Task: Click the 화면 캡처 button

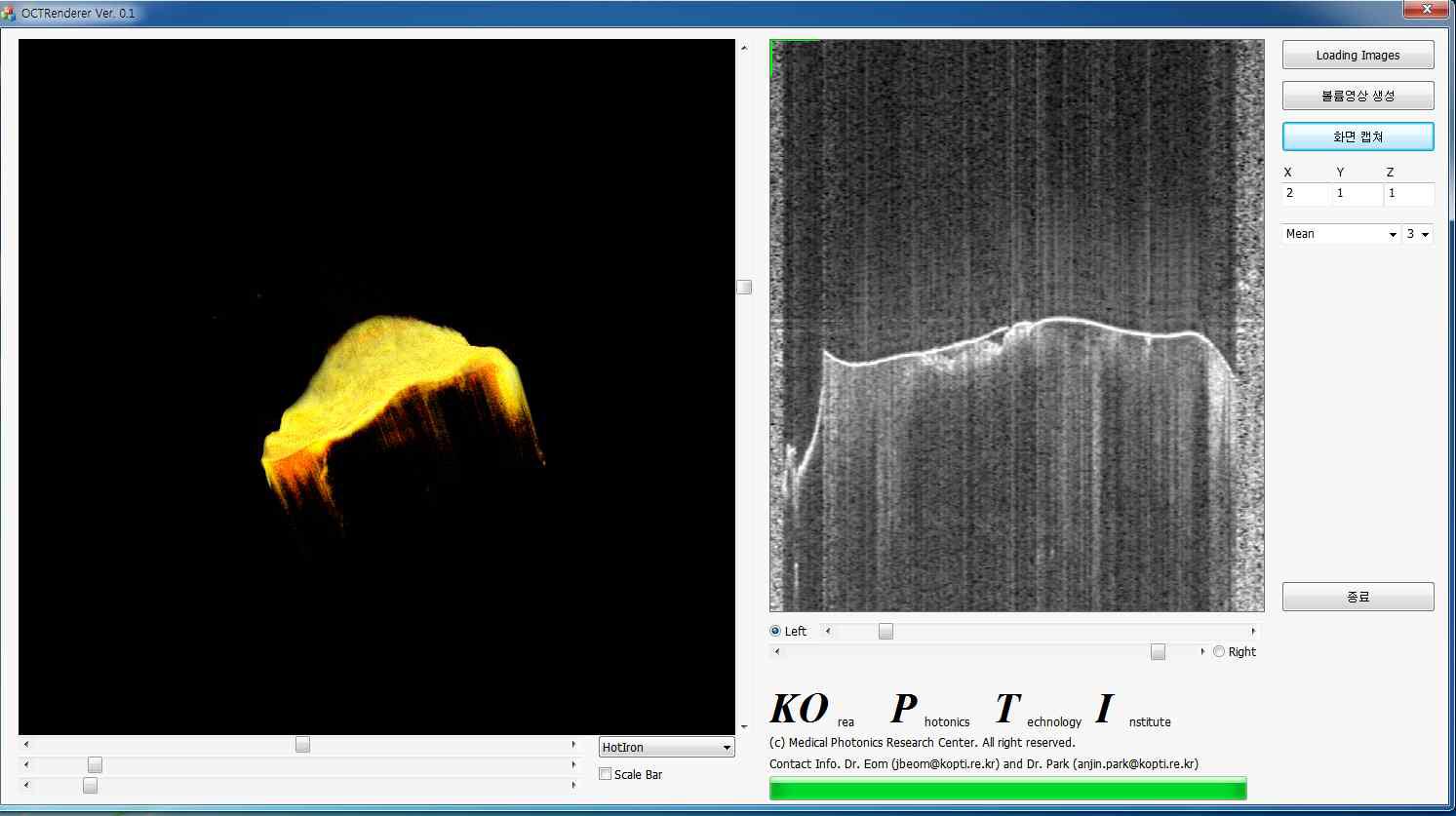Action: tap(1358, 136)
